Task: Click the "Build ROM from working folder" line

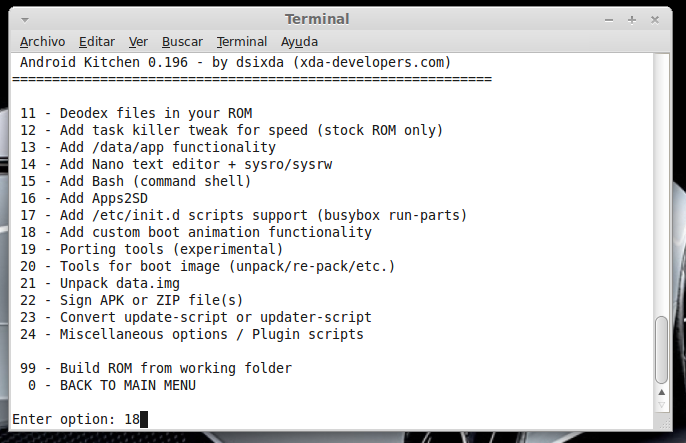Action: tap(175, 368)
